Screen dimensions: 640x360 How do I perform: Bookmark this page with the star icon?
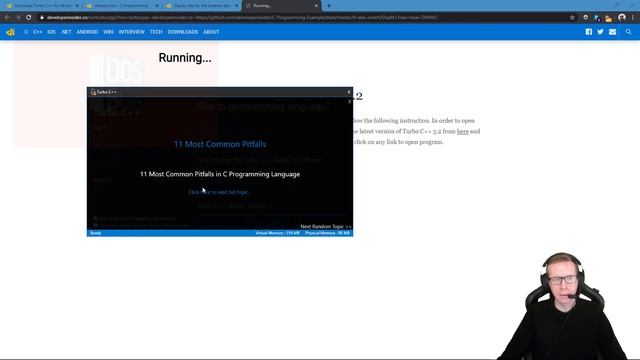572,18
